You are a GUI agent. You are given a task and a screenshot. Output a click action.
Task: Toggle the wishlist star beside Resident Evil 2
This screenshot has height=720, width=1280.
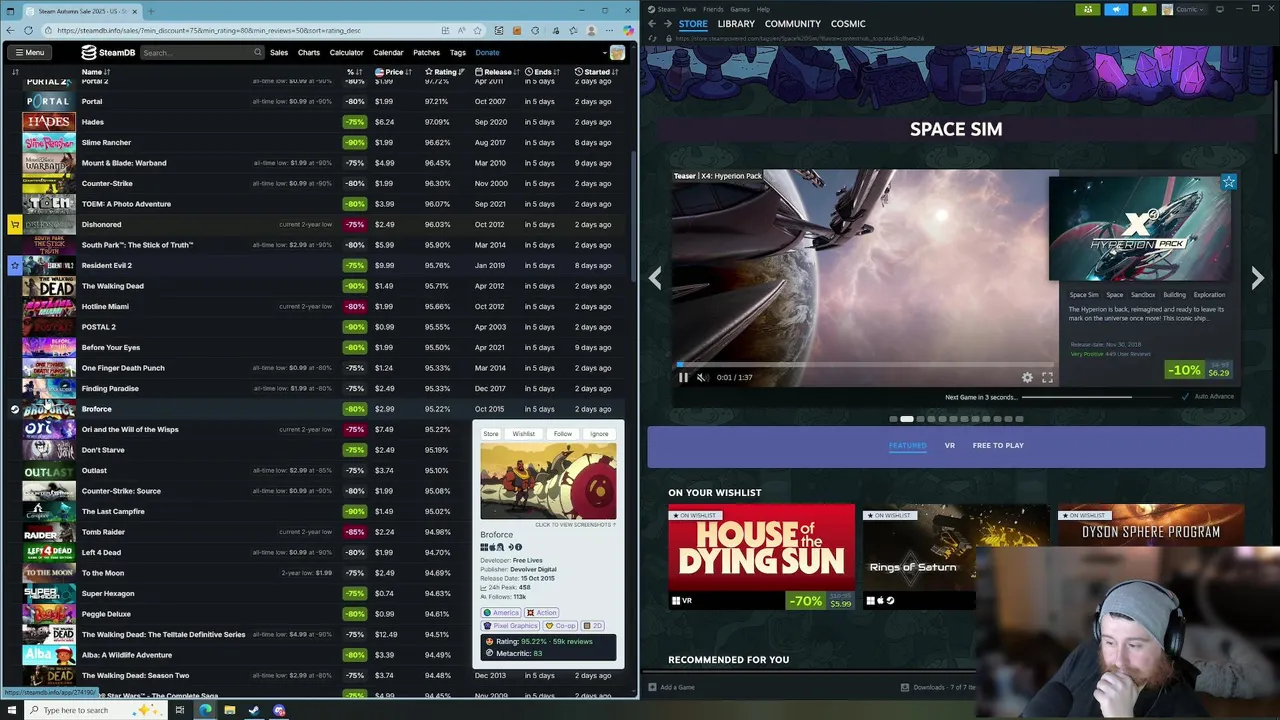pyautogui.click(x=15, y=266)
